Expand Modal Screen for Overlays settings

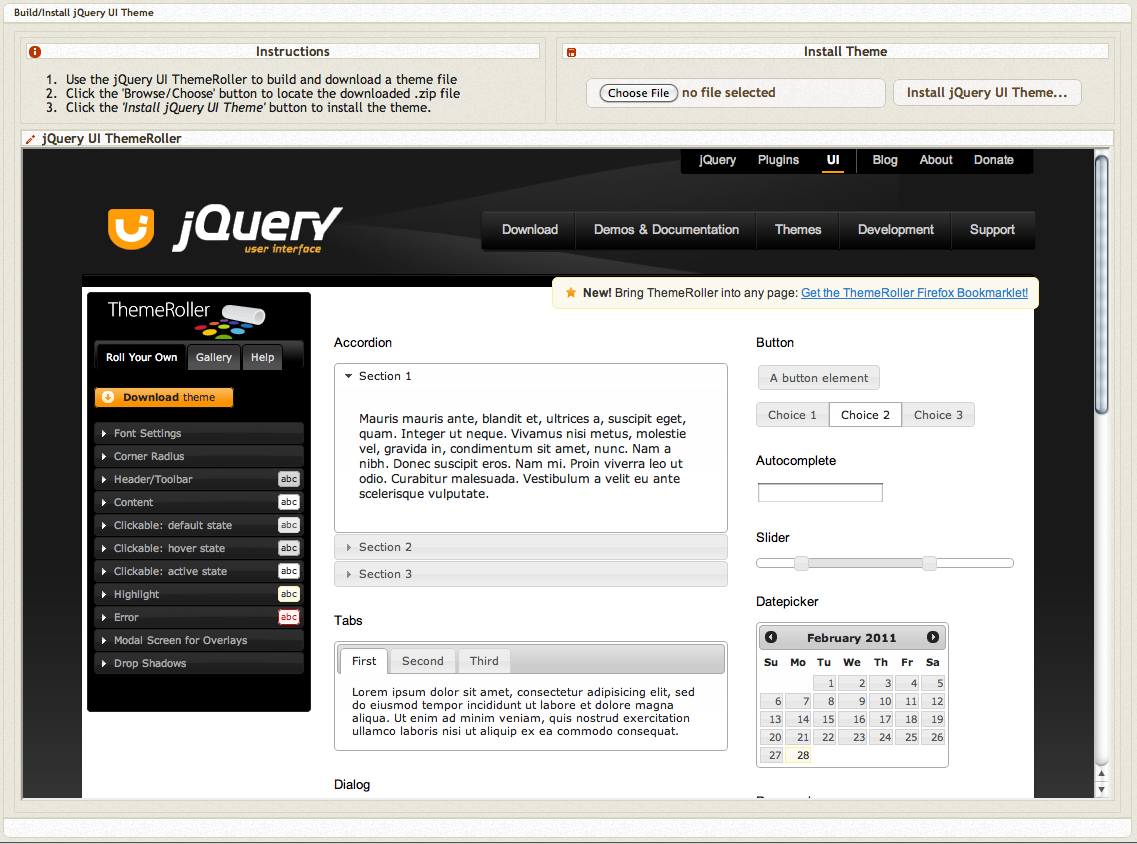(199, 640)
